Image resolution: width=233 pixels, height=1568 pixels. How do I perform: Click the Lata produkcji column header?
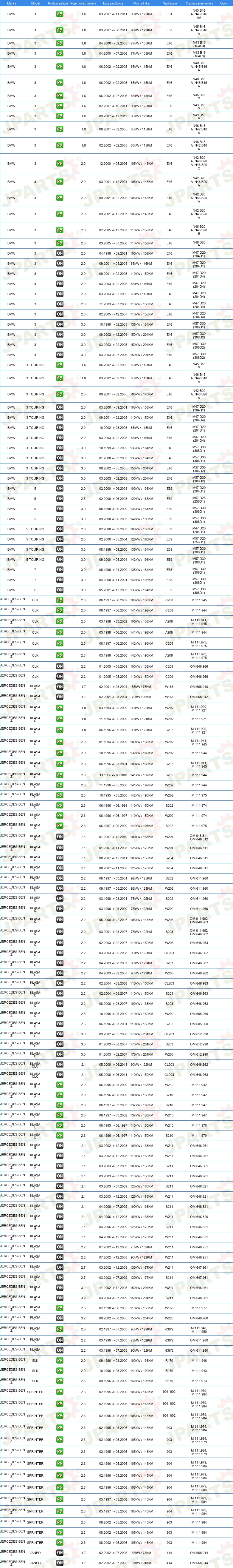[113, 3]
